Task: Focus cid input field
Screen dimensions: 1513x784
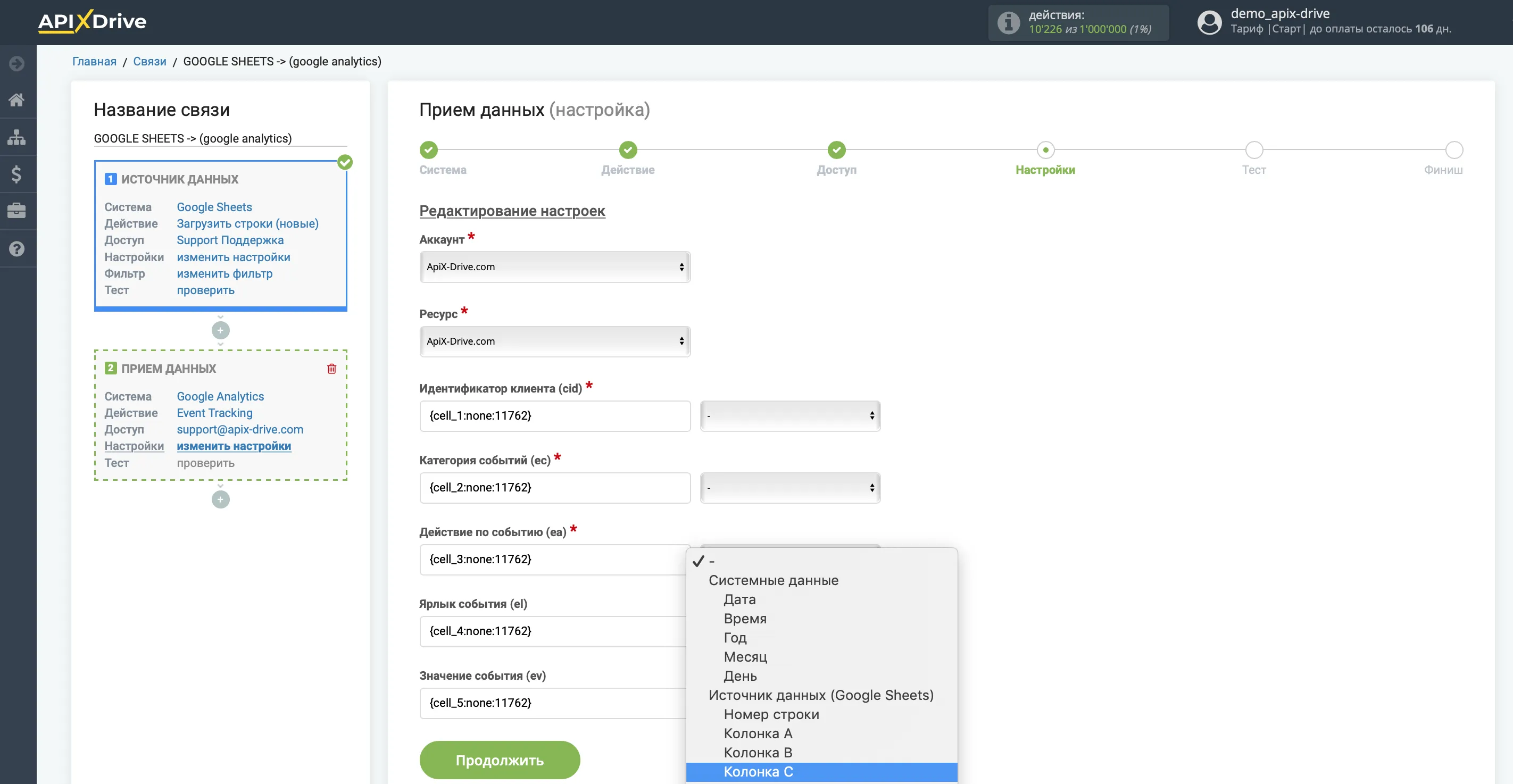Action: [x=555, y=416]
